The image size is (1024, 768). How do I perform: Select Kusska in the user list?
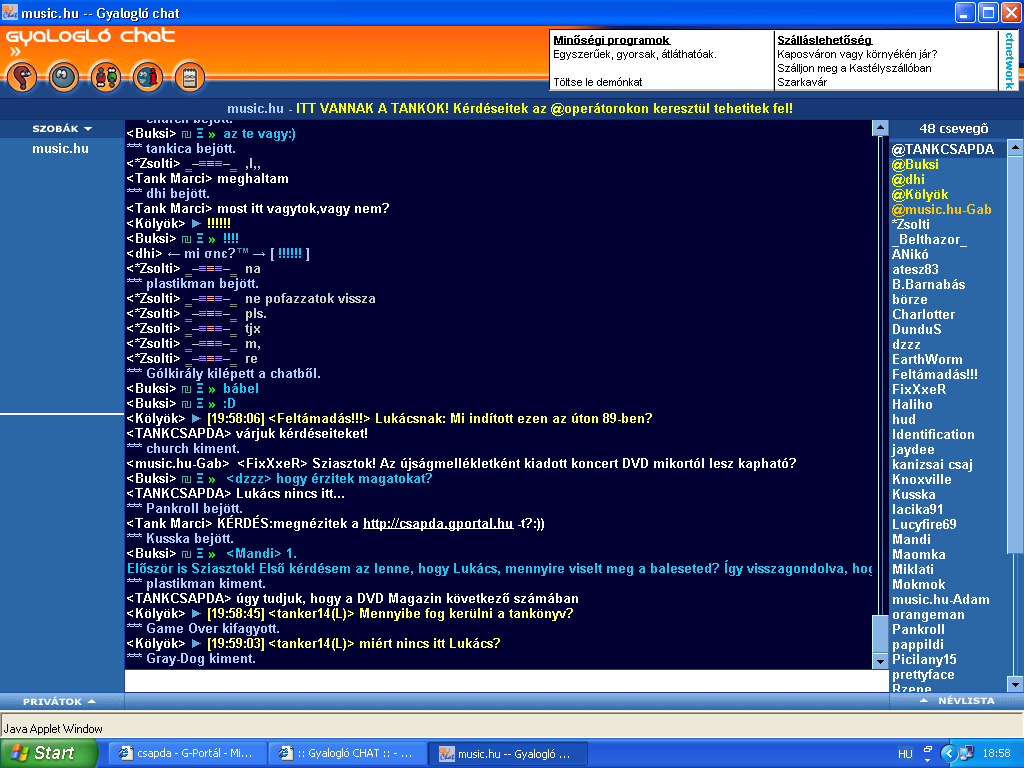(913, 495)
